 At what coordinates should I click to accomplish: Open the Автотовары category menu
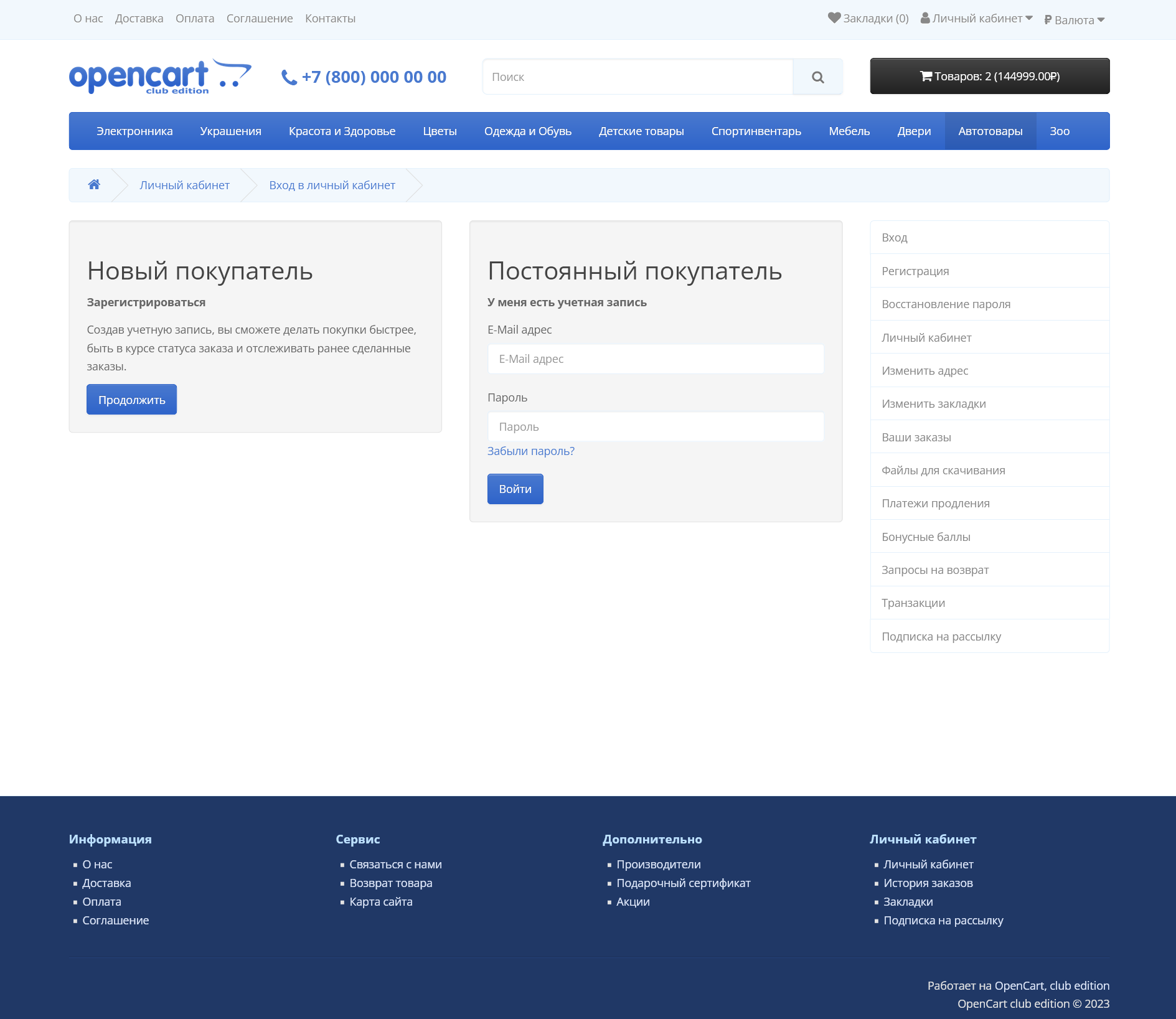990,131
